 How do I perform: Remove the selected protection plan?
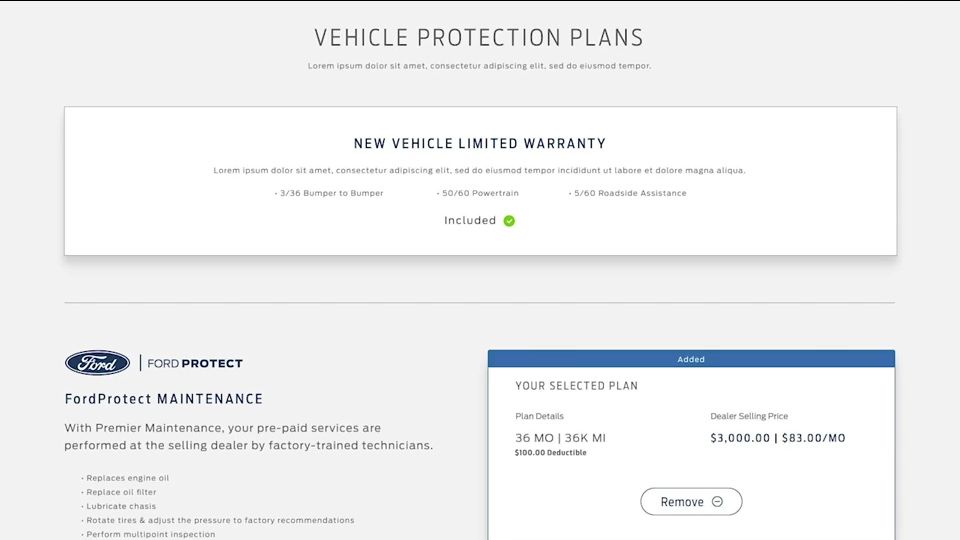pyautogui.click(x=691, y=501)
